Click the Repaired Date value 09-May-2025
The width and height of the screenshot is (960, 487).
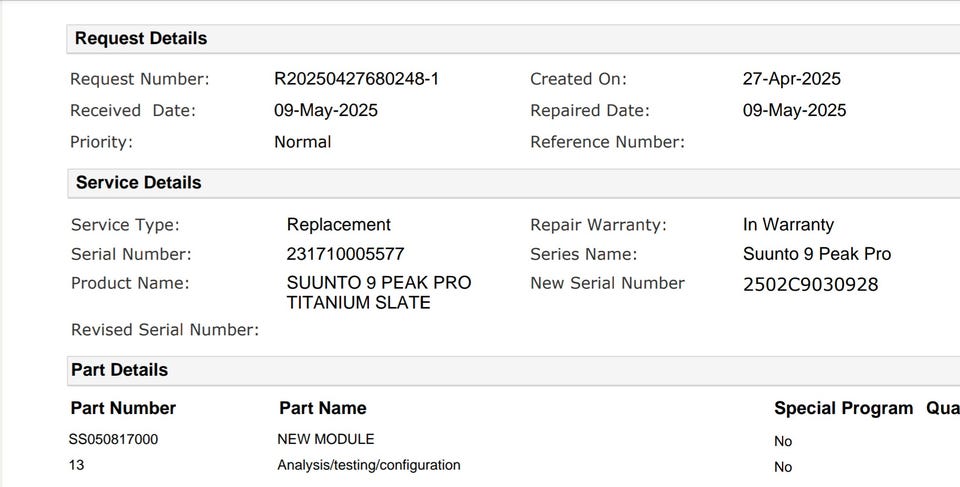(x=794, y=110)
